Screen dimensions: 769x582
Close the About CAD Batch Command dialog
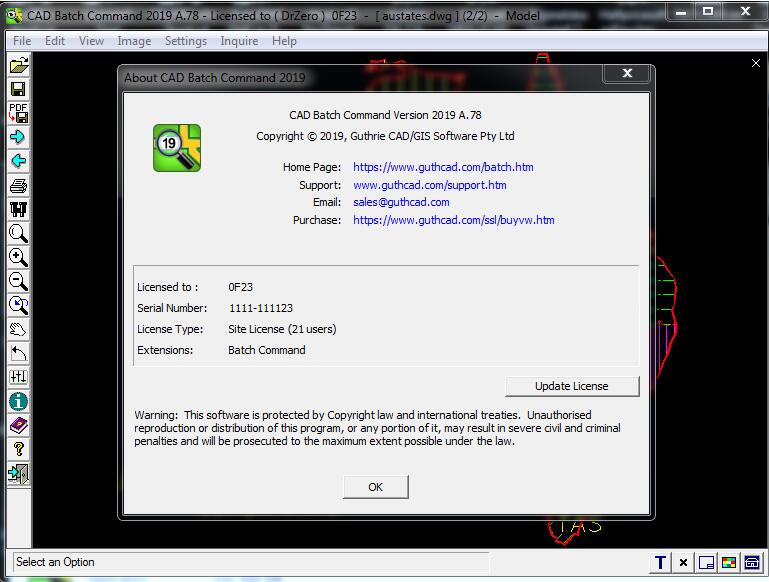[627, 74]
